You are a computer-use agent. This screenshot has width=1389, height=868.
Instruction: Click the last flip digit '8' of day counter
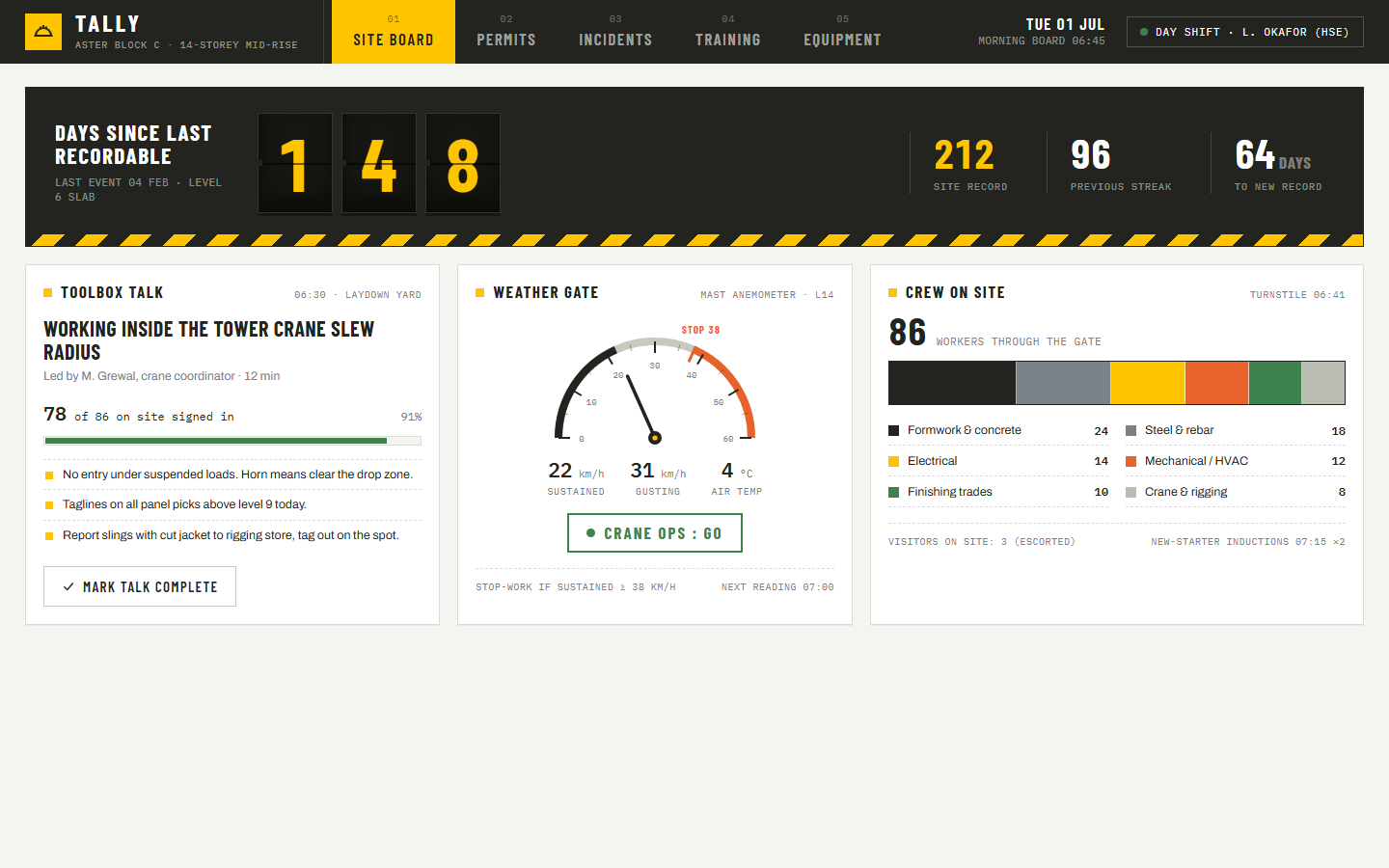[463, 163]
